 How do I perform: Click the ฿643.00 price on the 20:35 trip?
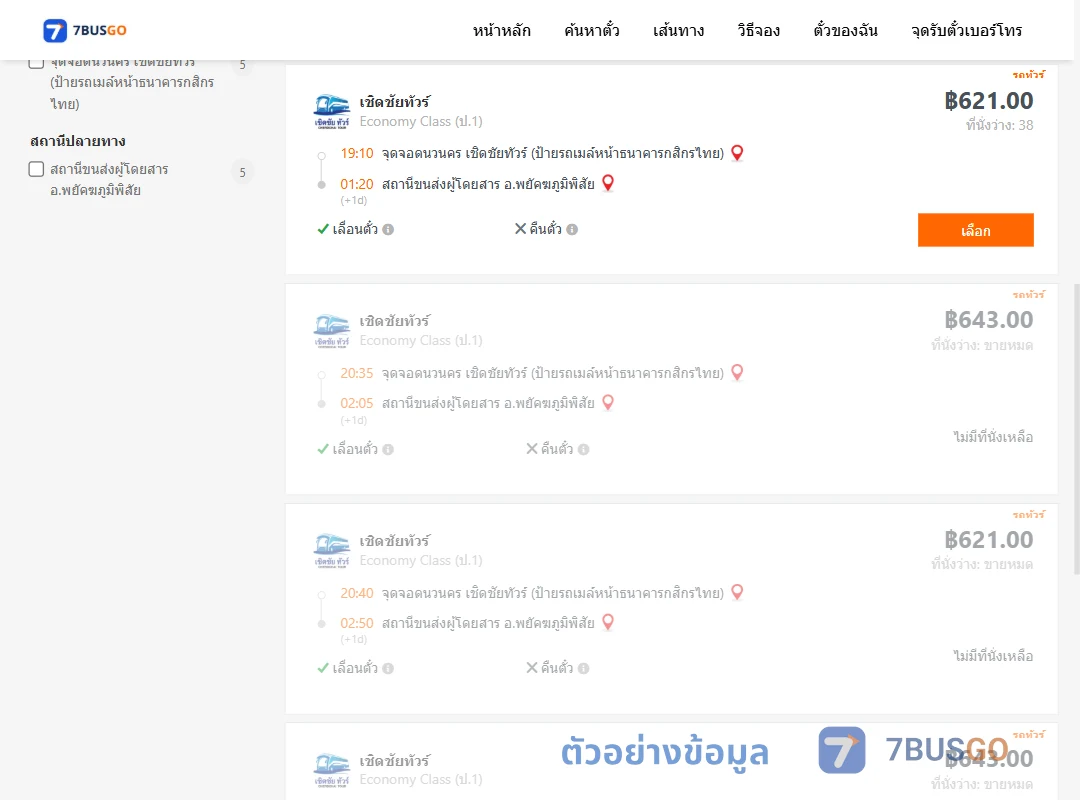[x=988, y=320]
